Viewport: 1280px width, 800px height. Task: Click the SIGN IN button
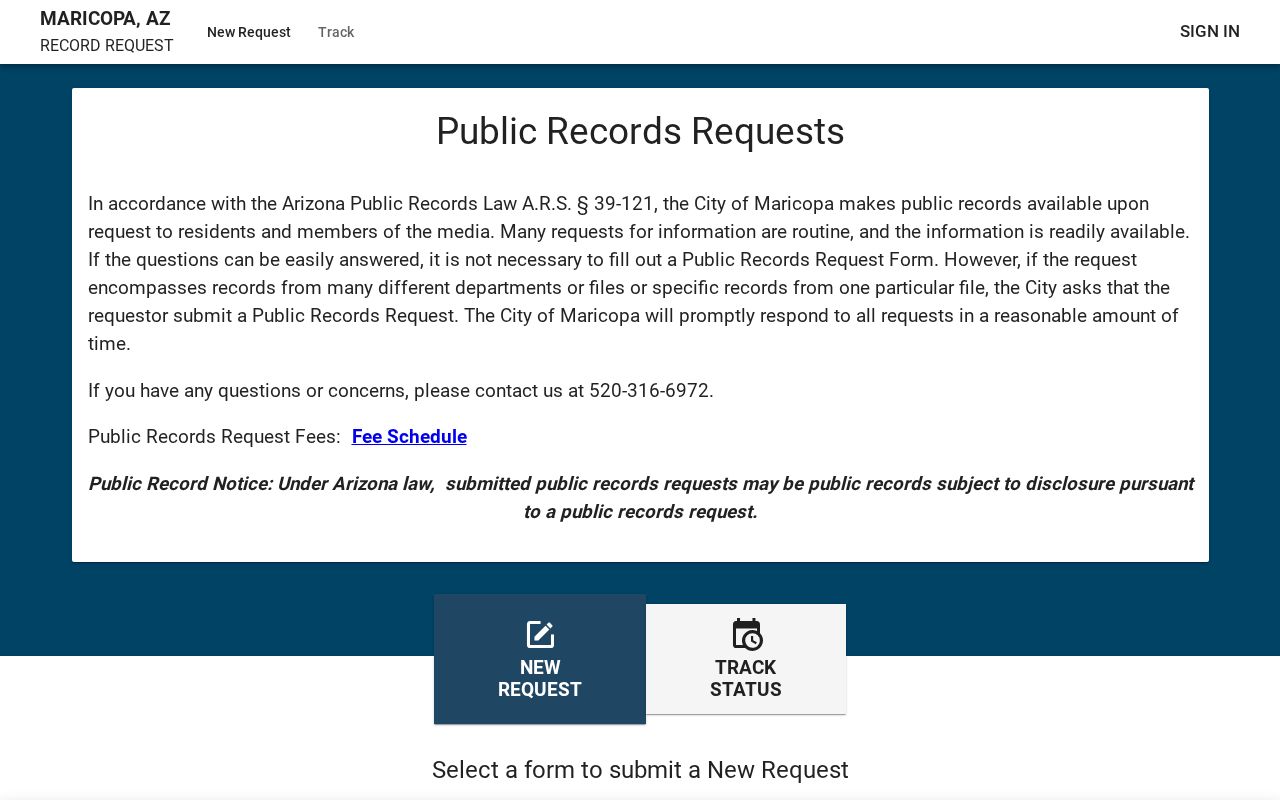(x=1210, y=31)
